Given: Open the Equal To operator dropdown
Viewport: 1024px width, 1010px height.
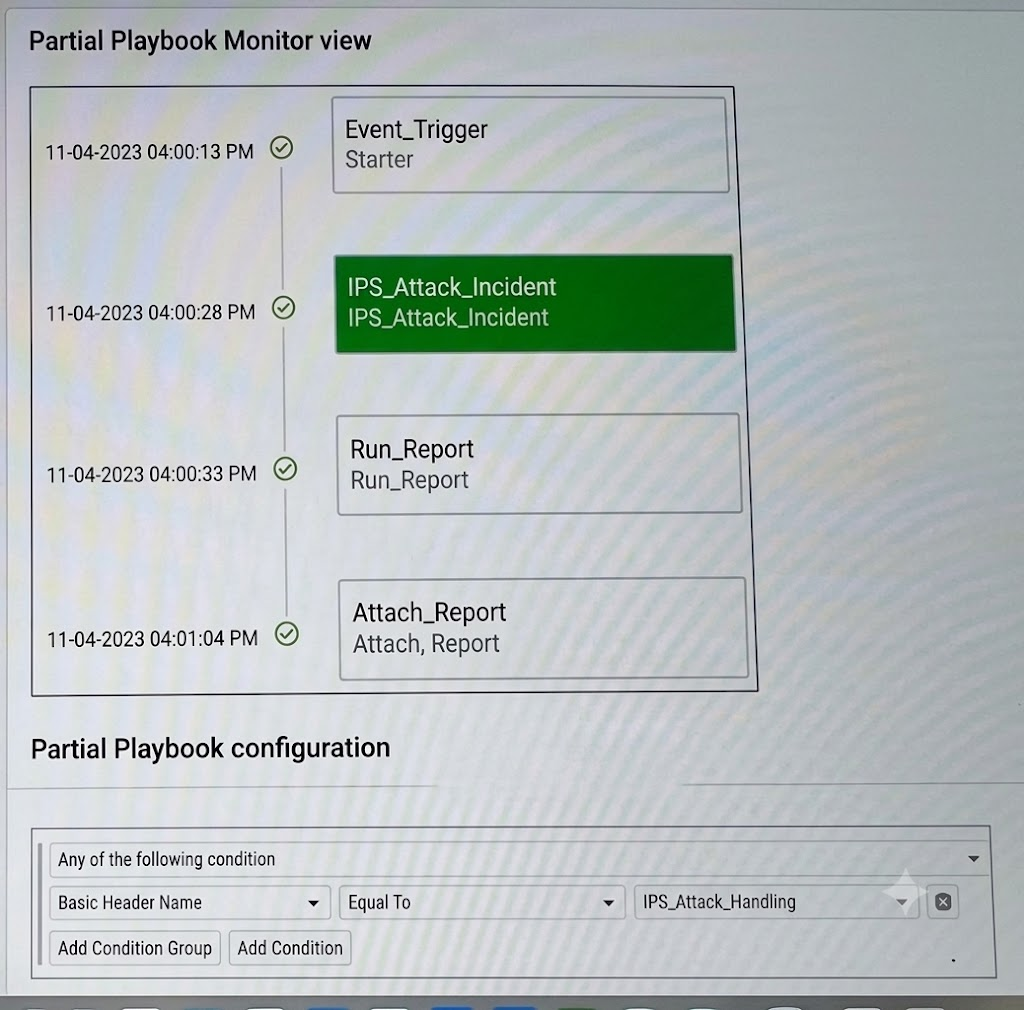Looking at the screenshot, I should pyautogui.click(x=482, y=902).
